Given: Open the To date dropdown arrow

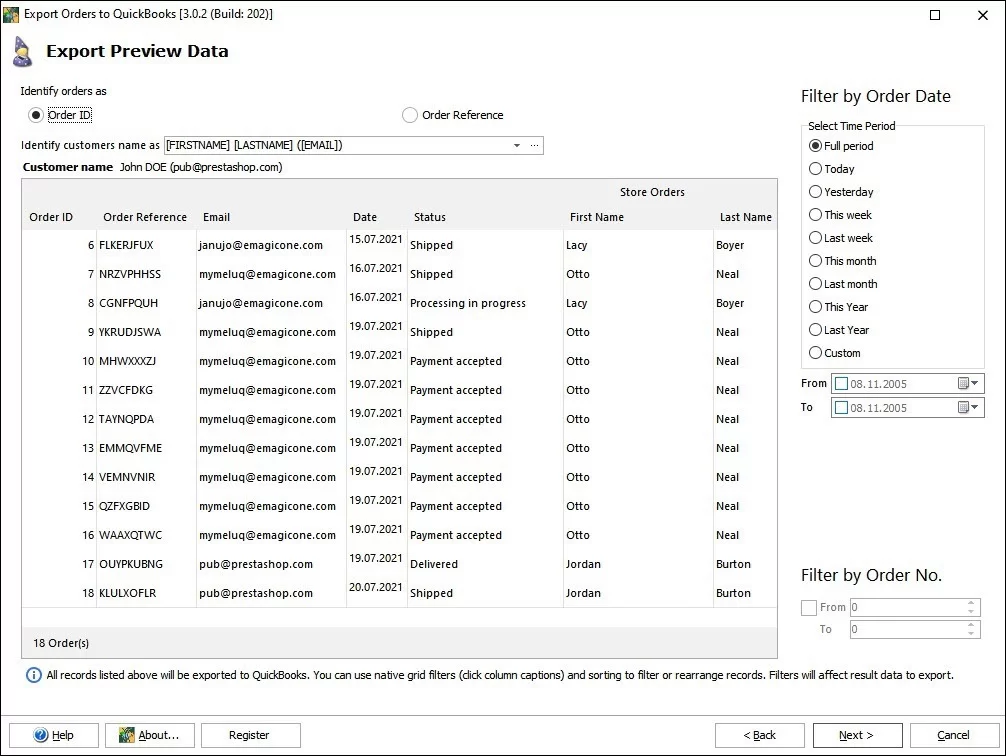Looking at the screenshot, I should pyautogui.click(x=972, y=407).
